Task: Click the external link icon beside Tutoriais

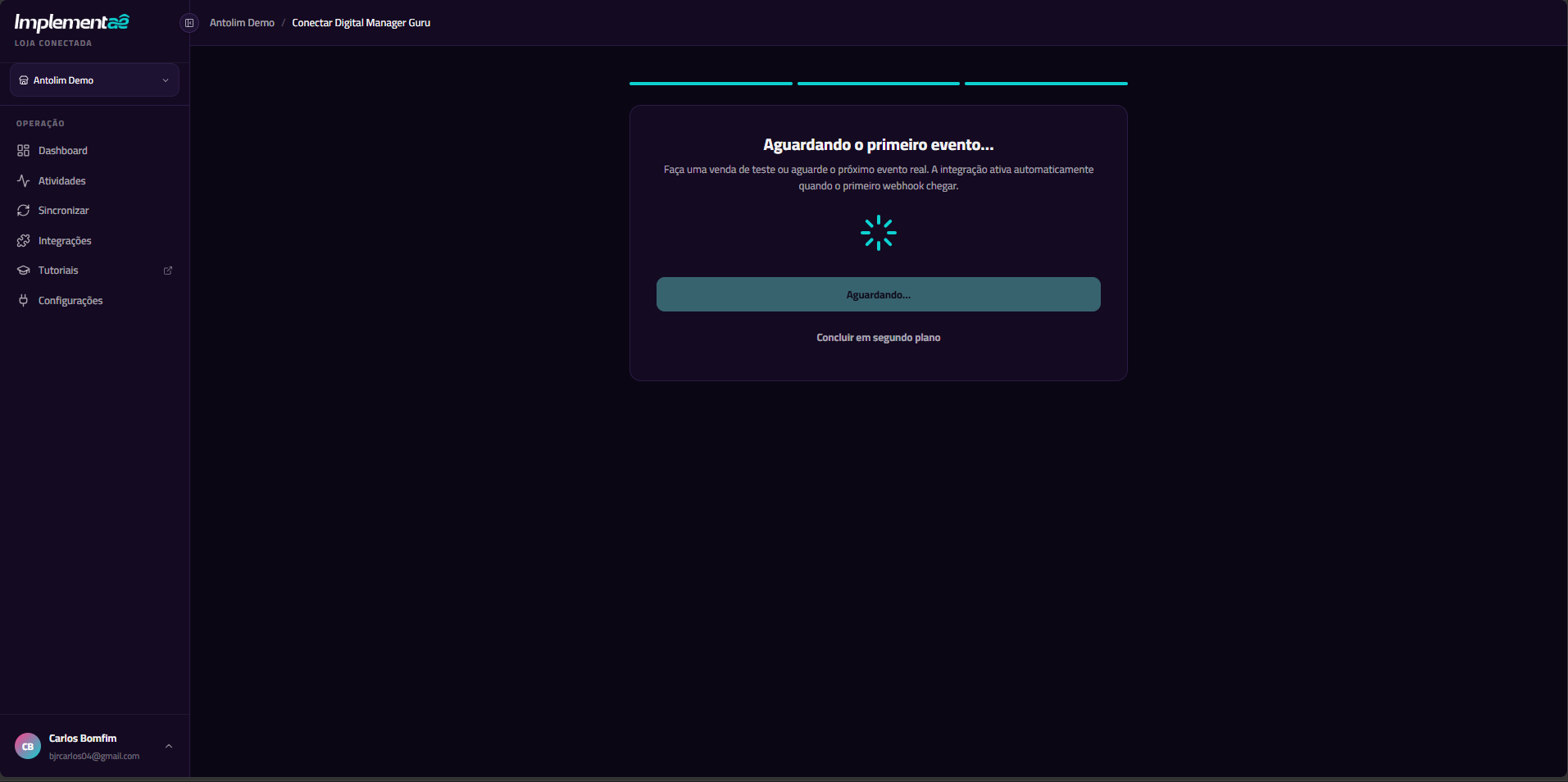Action: [x=168, y=271]
